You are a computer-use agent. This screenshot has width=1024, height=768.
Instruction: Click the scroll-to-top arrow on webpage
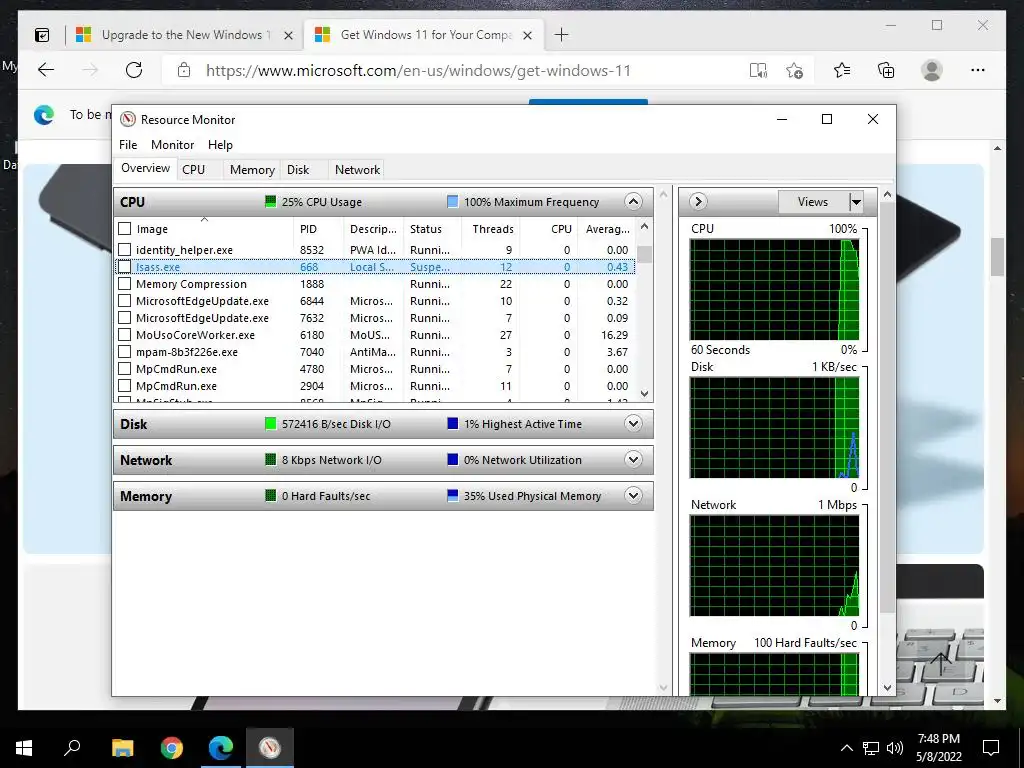click(940, 664)
